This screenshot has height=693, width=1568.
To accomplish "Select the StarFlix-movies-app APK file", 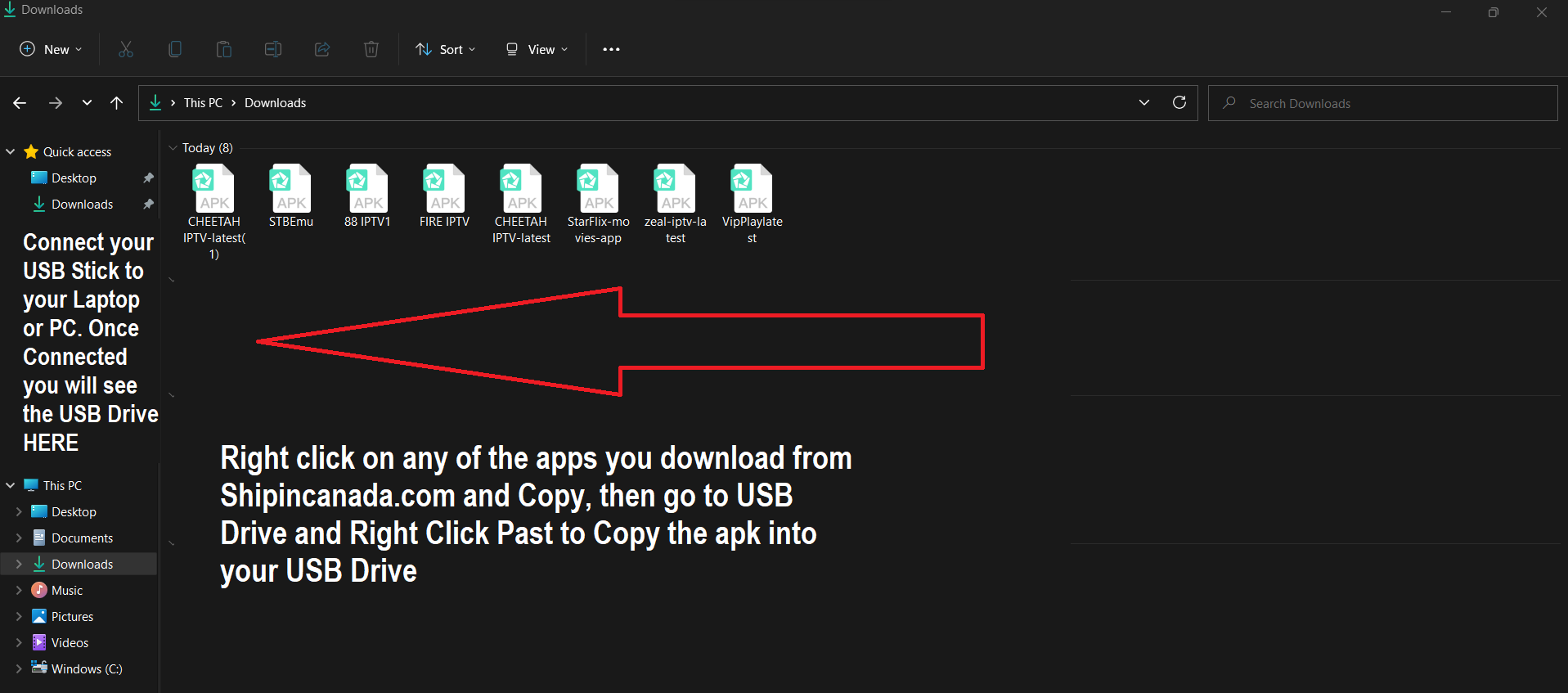I will (599, 205).
